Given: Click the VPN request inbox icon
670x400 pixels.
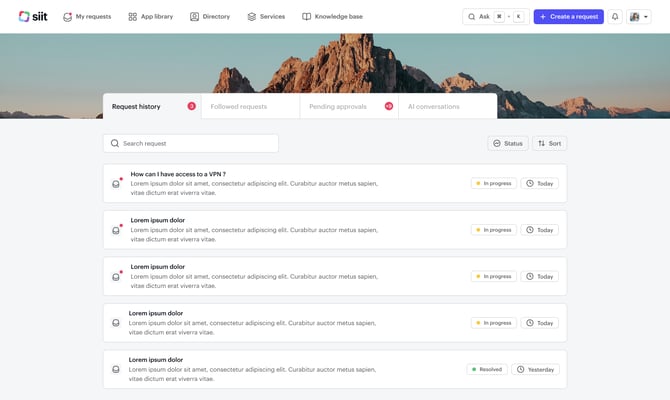Looking at the screenshot, I should [116, 184].
